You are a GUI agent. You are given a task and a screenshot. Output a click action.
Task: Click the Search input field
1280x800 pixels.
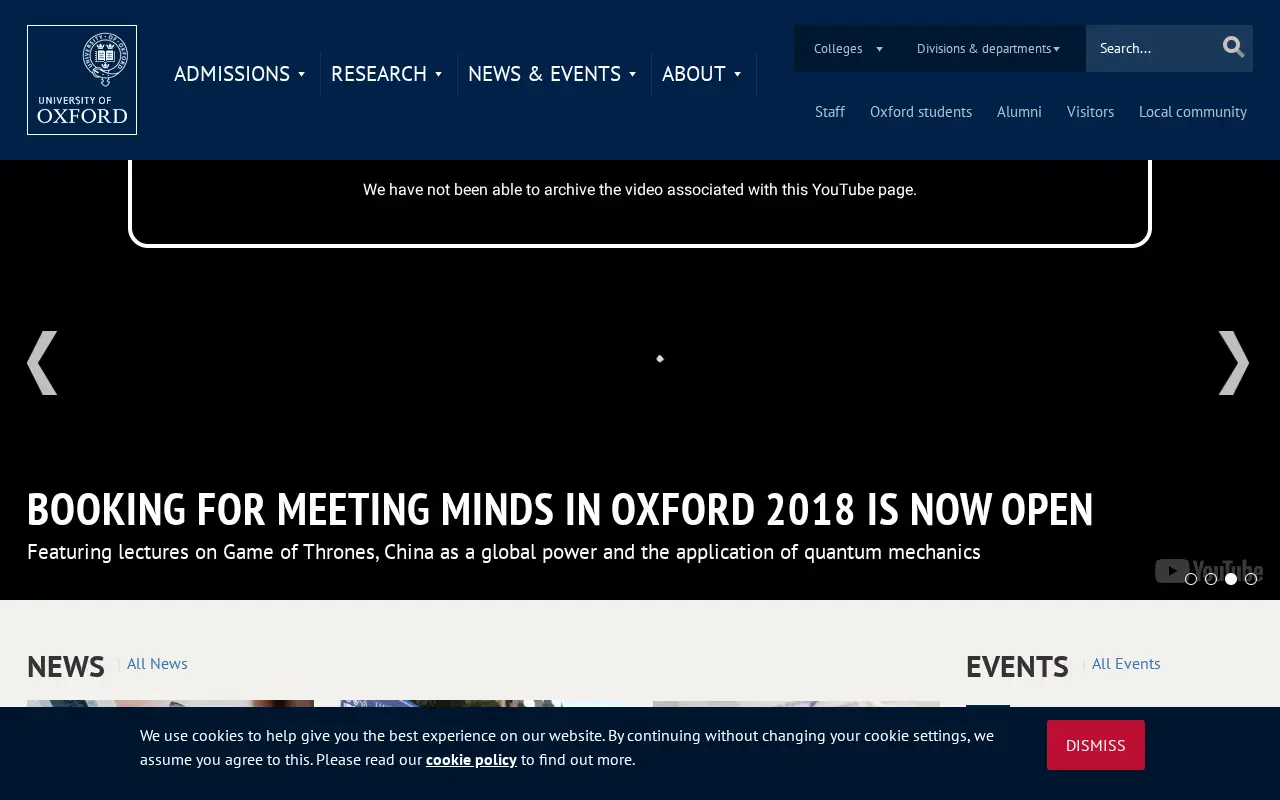[1152, 48]
